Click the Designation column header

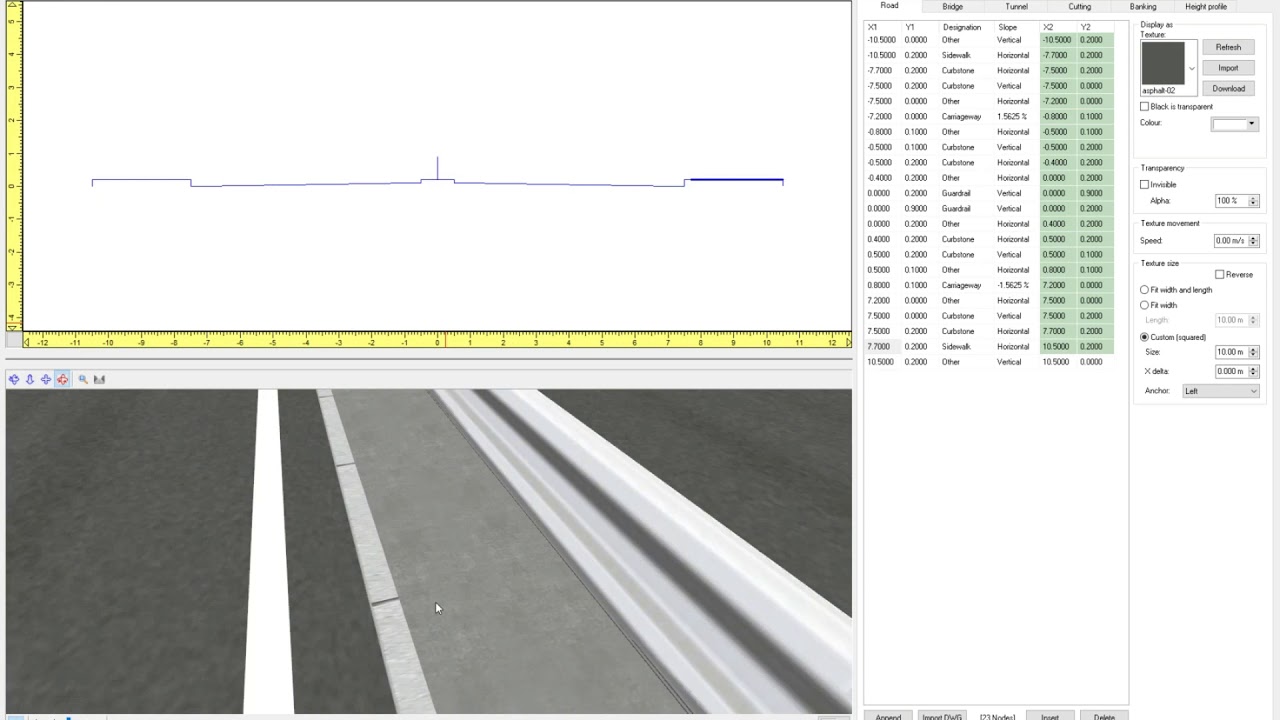tap(961, 27)
